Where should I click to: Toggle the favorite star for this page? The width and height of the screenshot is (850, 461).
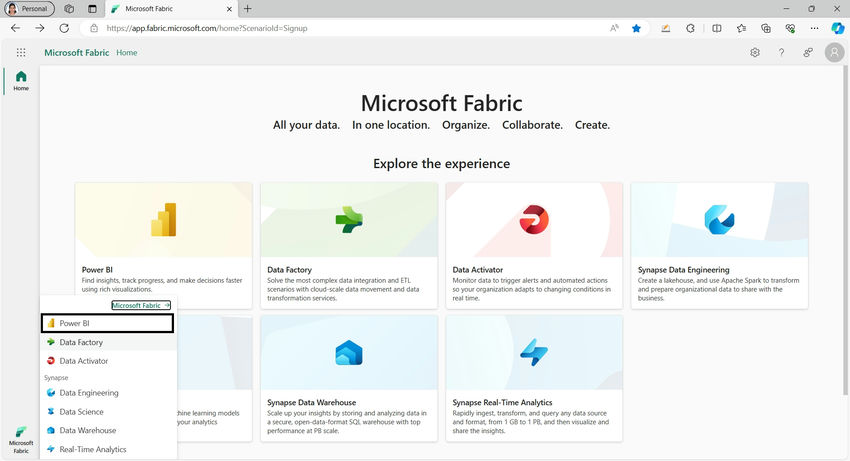[x=636, y=28]
